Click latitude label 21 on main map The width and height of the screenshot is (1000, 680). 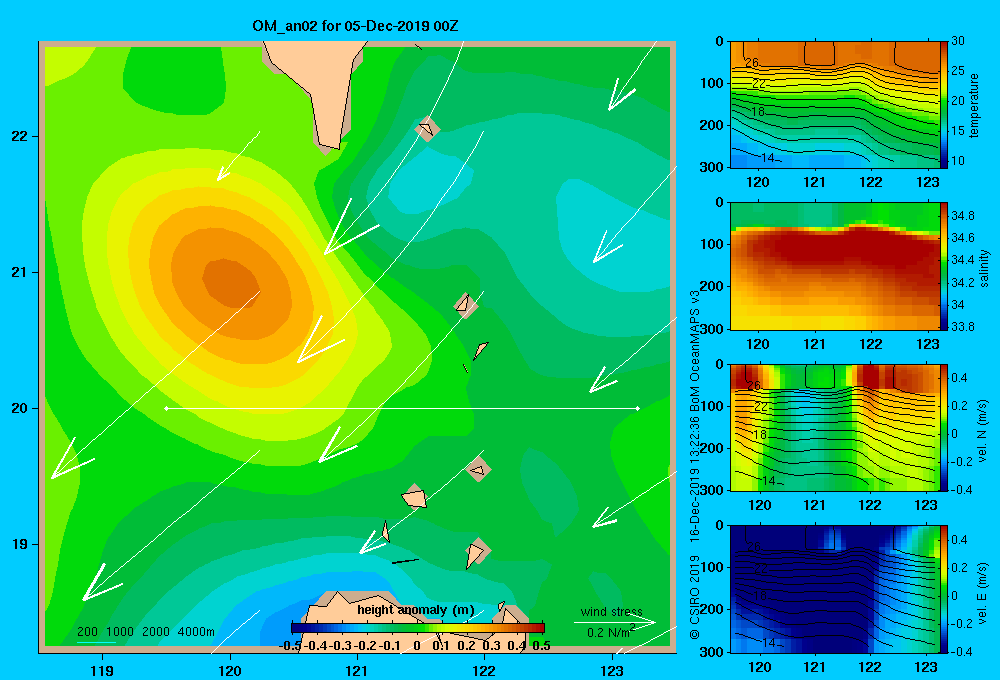[x=20, y=272]
